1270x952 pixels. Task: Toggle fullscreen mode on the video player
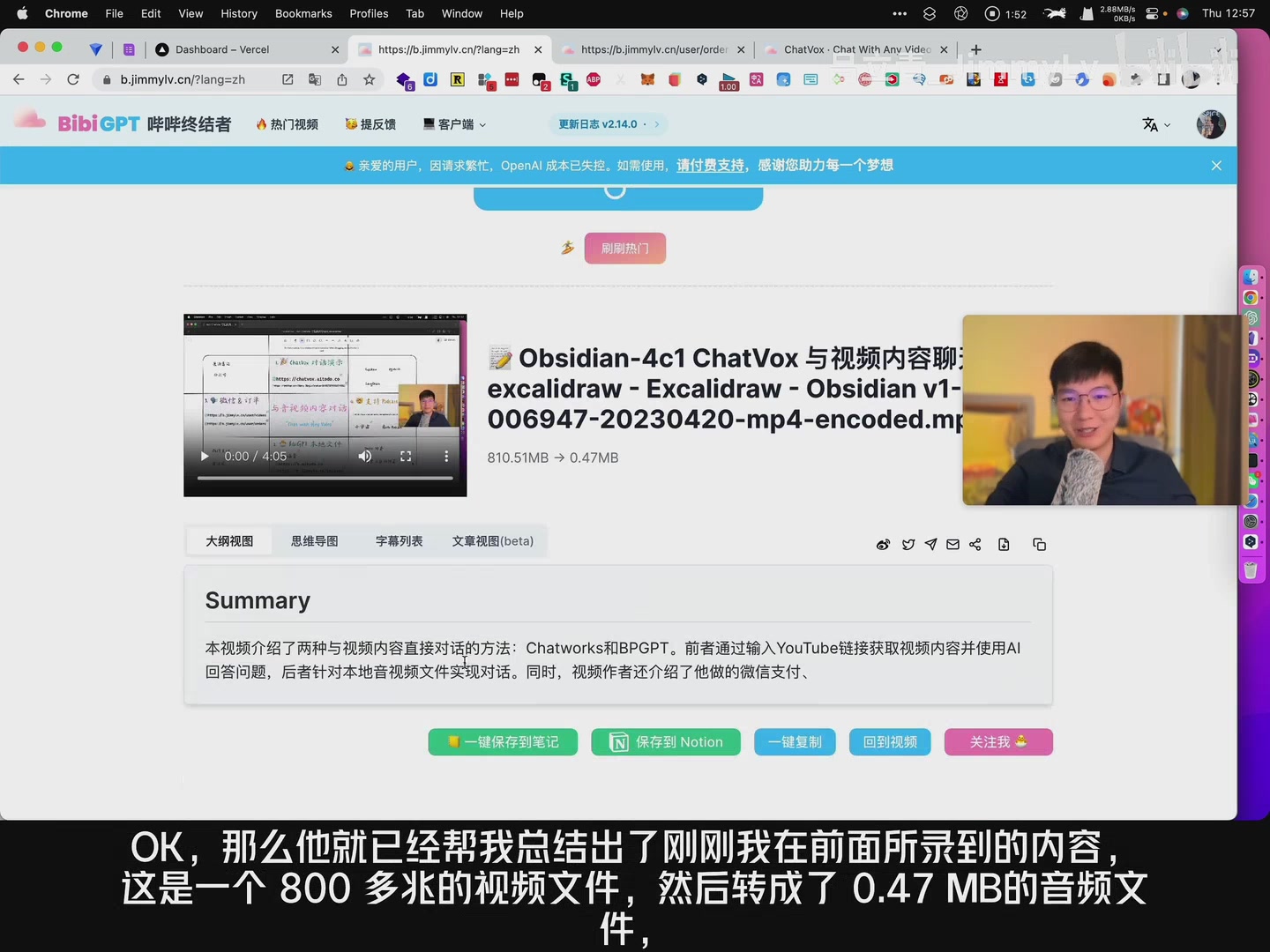tap(406, 456)
